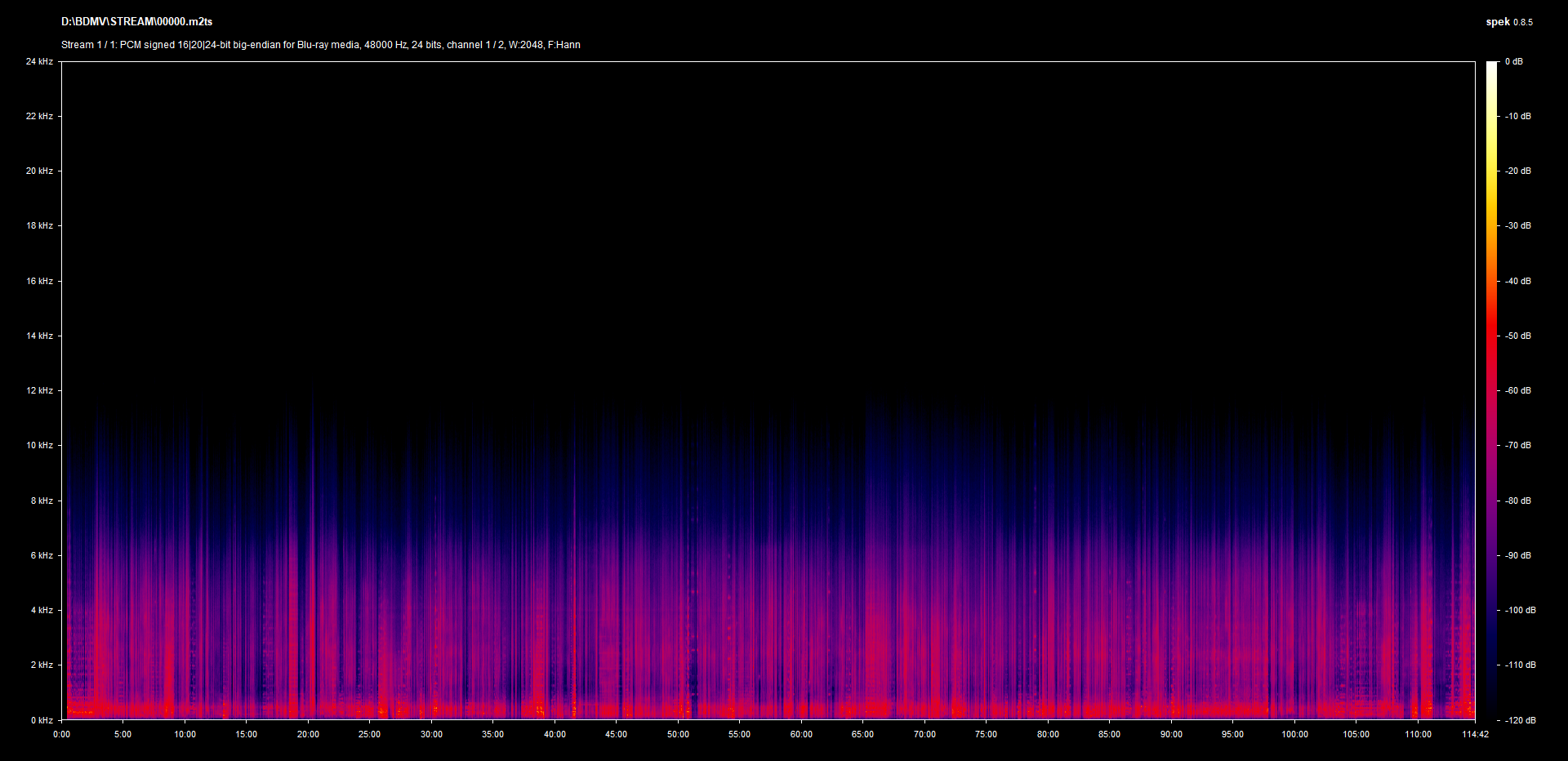Select the 30:00 time axis marker
Screen dimensions: 1568x761
431,735
